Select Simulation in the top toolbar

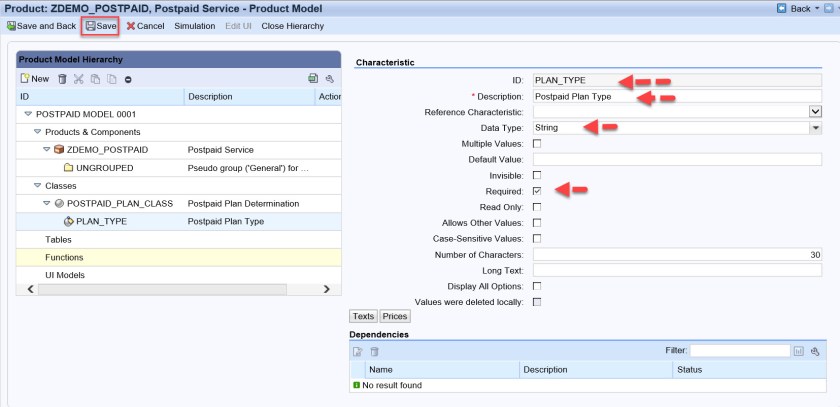194,26
